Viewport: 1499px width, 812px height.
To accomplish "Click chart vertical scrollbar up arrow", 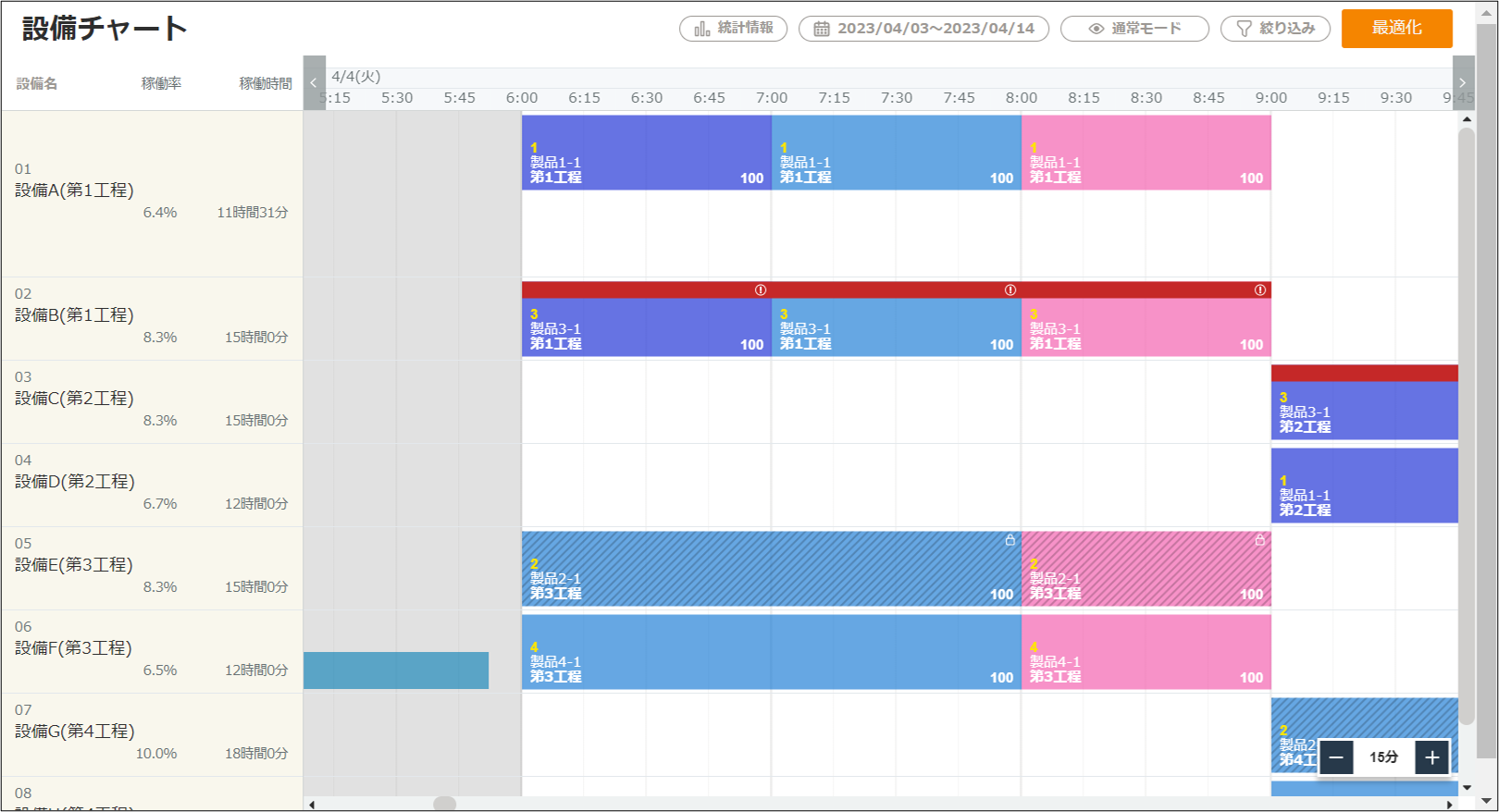I will click(1467, 119).
